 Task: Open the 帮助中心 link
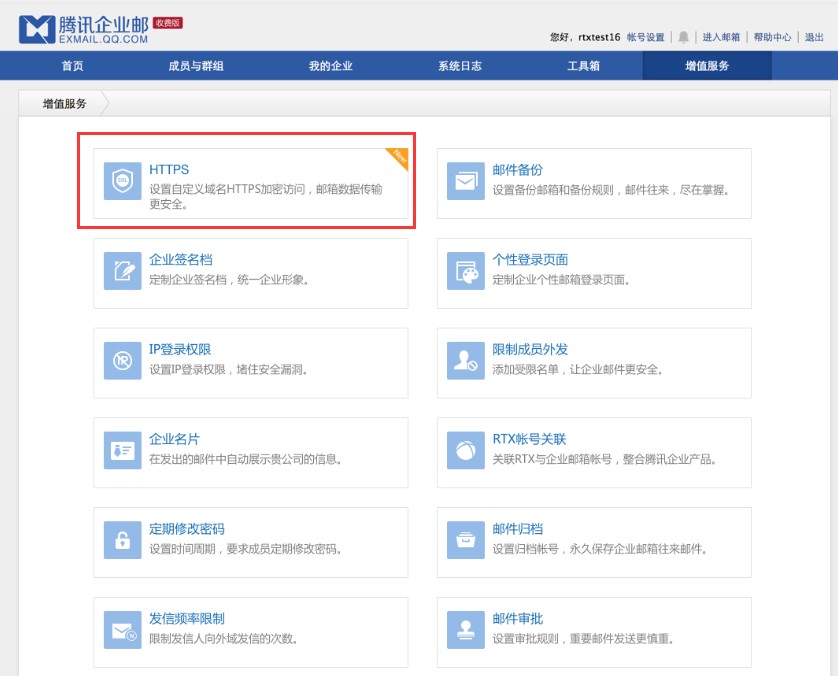(772, 37)
